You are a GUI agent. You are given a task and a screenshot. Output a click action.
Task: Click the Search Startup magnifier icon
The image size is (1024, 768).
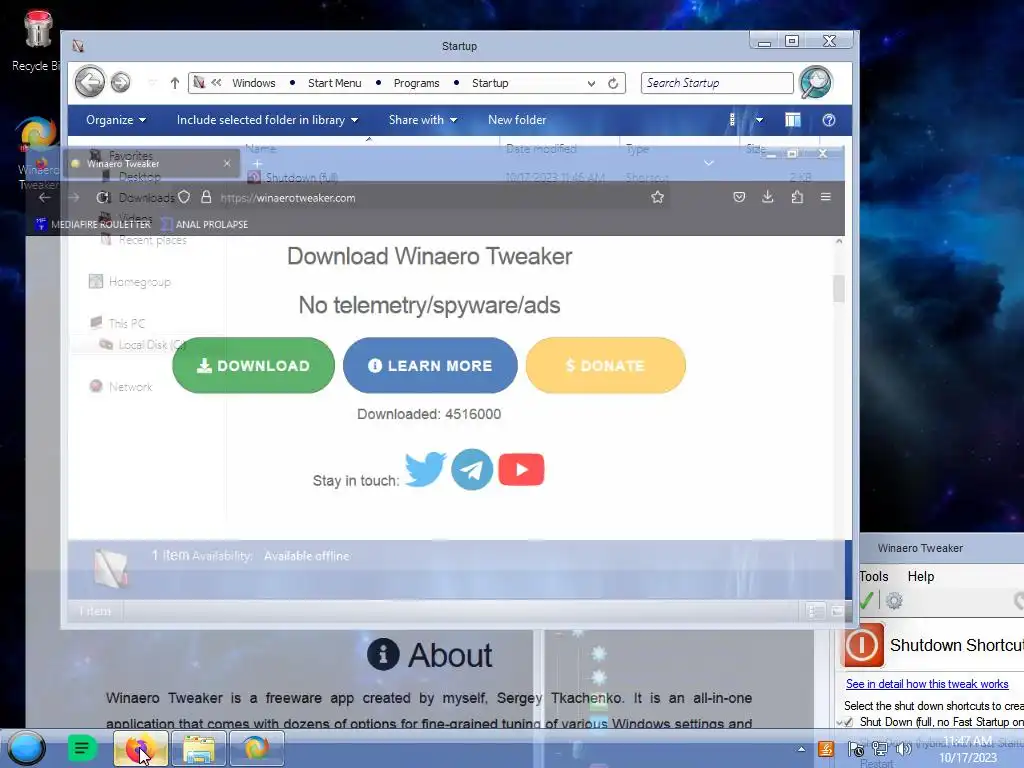(x=815, y=82)
